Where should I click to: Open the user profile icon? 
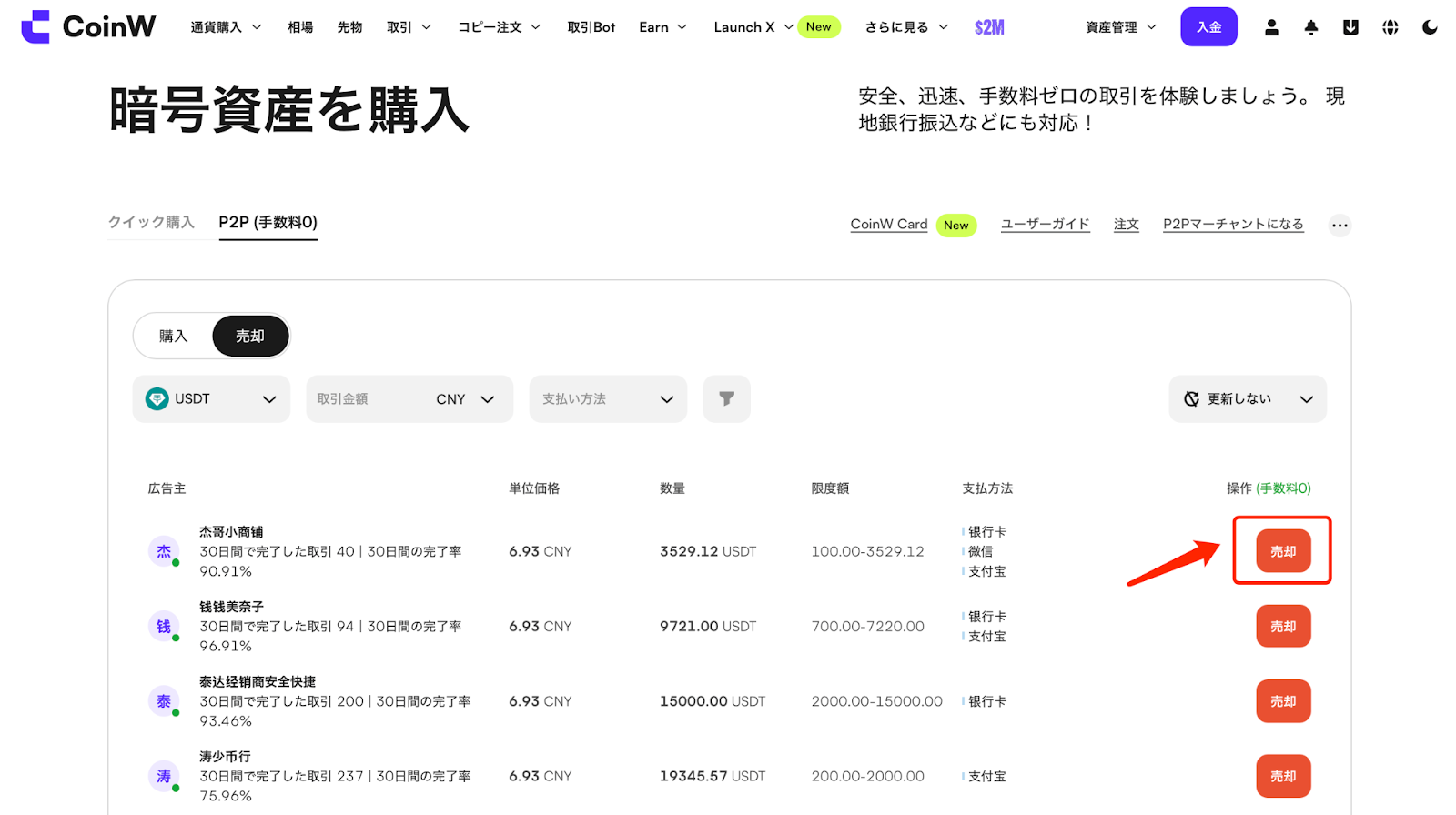tap(1271, 27)
